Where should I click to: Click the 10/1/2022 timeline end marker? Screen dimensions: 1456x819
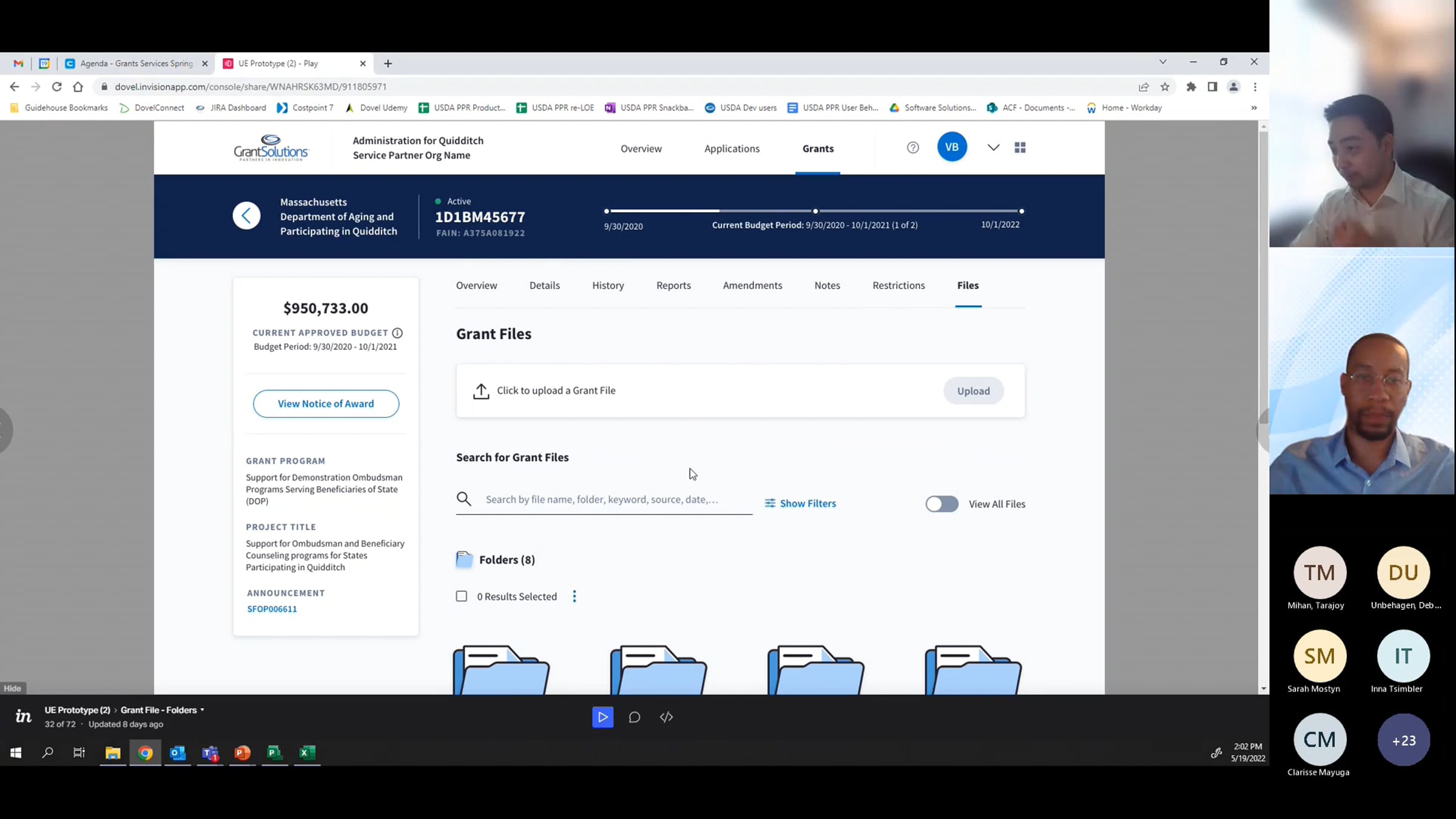pyautogui.click(x=1022, y=211)
